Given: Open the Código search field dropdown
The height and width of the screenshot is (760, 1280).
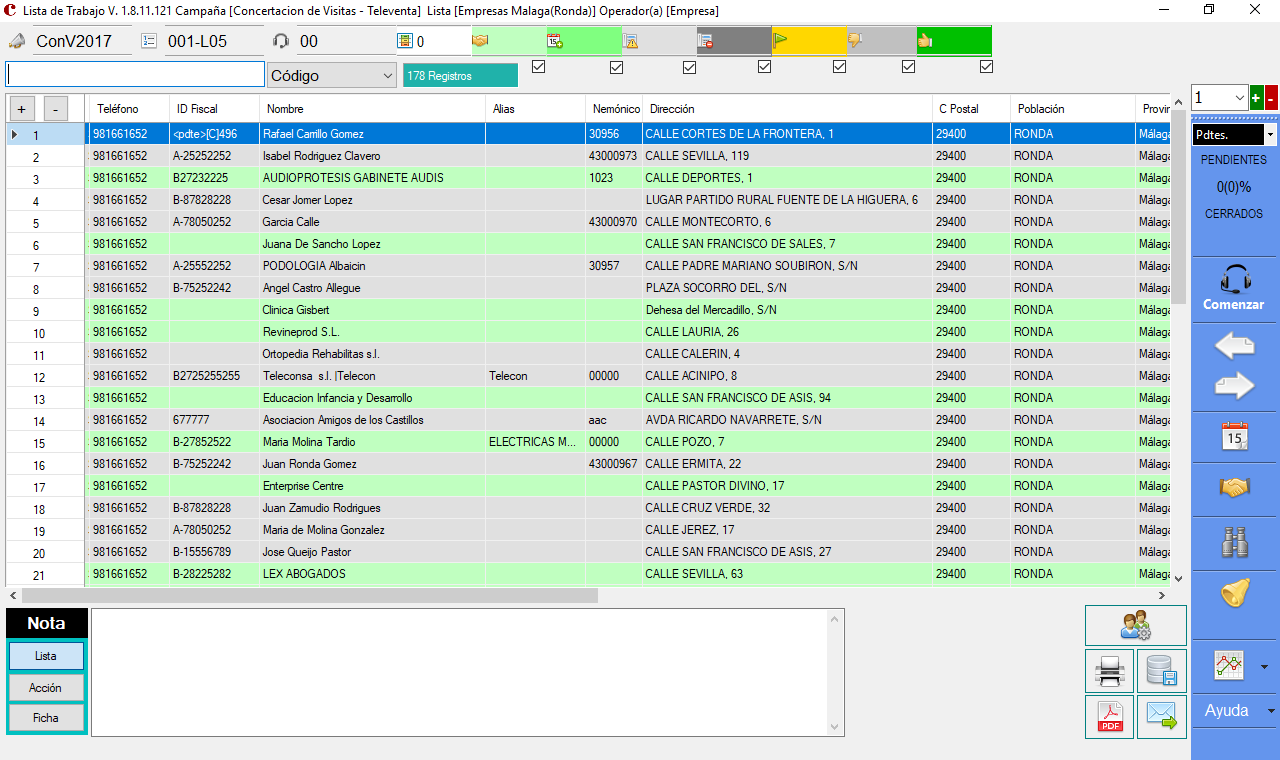Looking at the screenshot, I should (388, 76).
